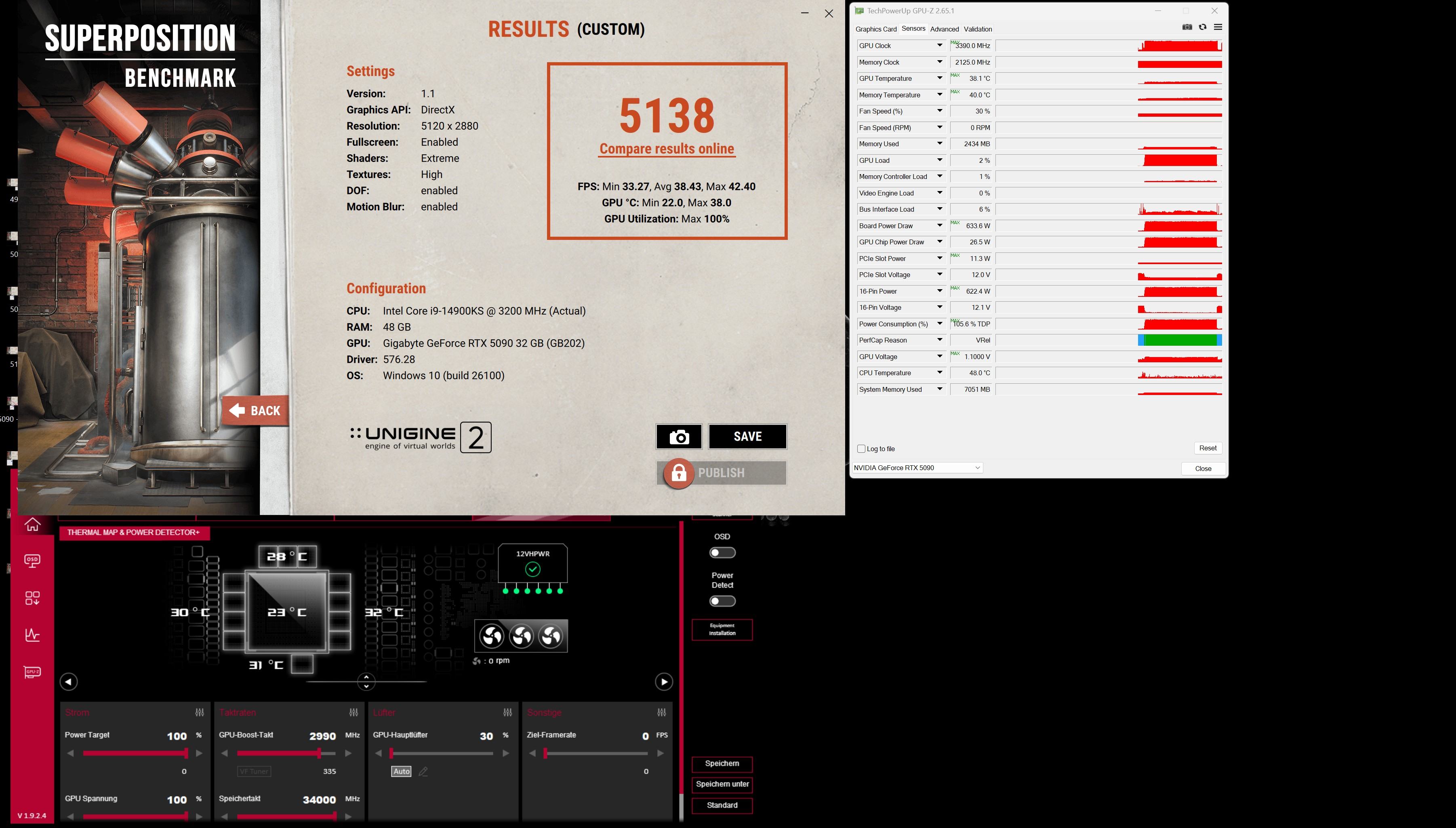Click the SAVE button in Superposition
The height and width of the screenshot is (828, 1456).
(747, 437)
